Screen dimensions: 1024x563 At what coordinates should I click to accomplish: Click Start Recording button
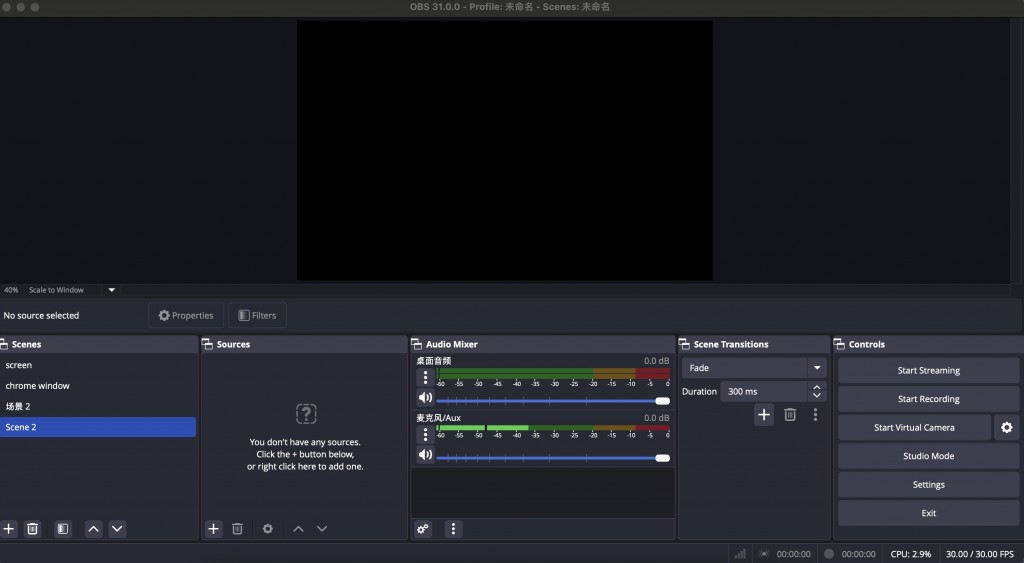(928, 399)
